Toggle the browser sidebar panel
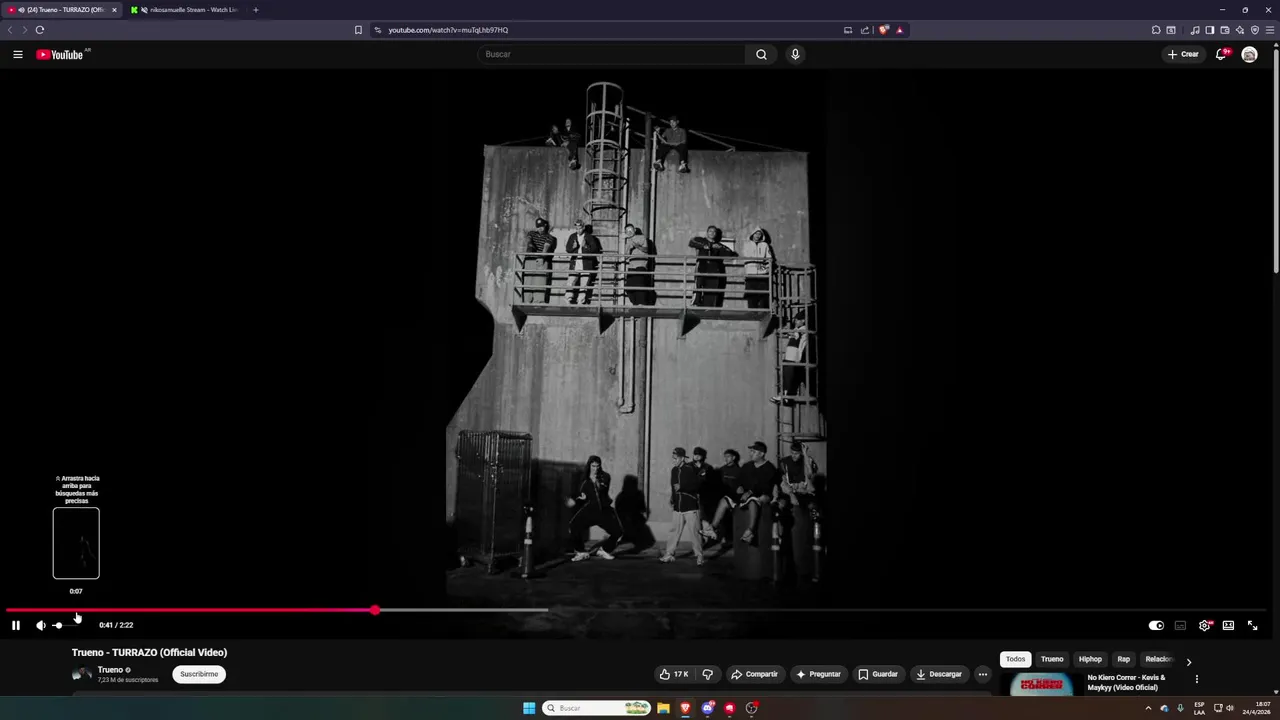Viewport: 1280px width, 720px height. (x=1210, y=30)
